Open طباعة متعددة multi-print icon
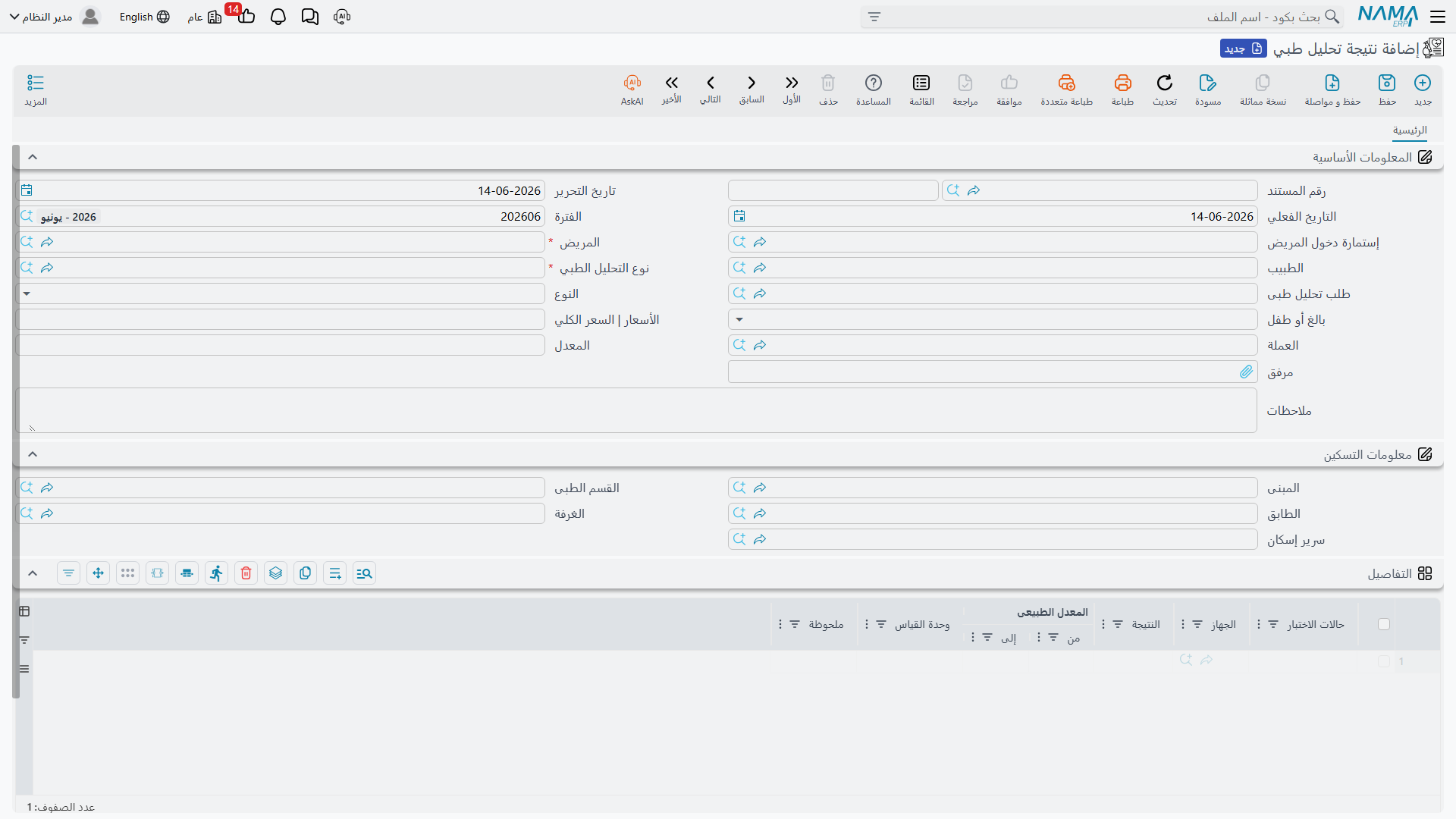The width and height of the screenshot is (1456, 819). click(x=1066, y=89)
